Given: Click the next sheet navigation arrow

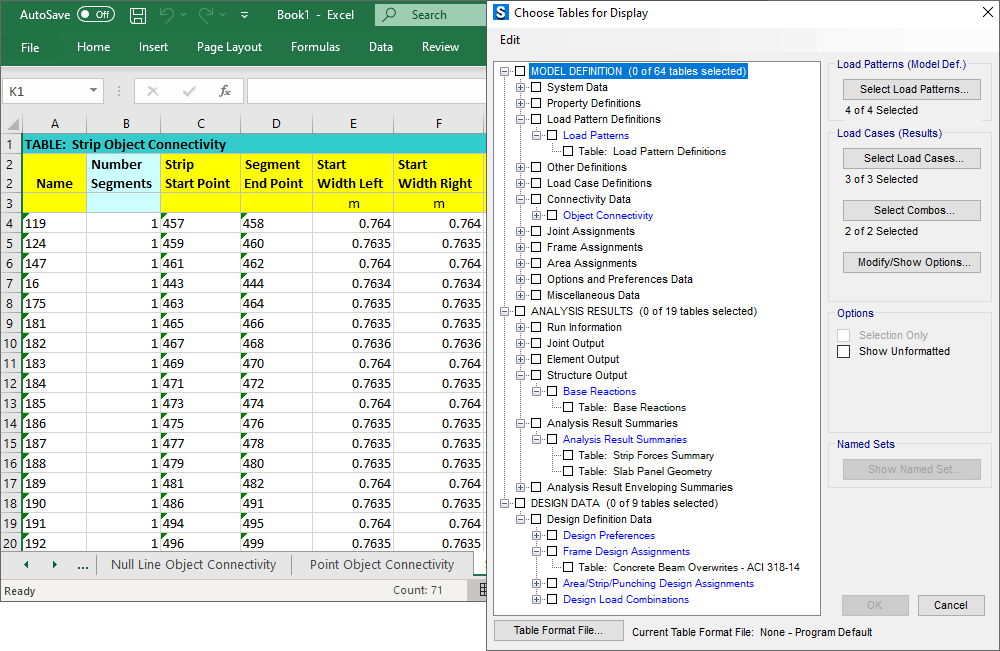Looking at the screenshot, I should click(54, 565).
